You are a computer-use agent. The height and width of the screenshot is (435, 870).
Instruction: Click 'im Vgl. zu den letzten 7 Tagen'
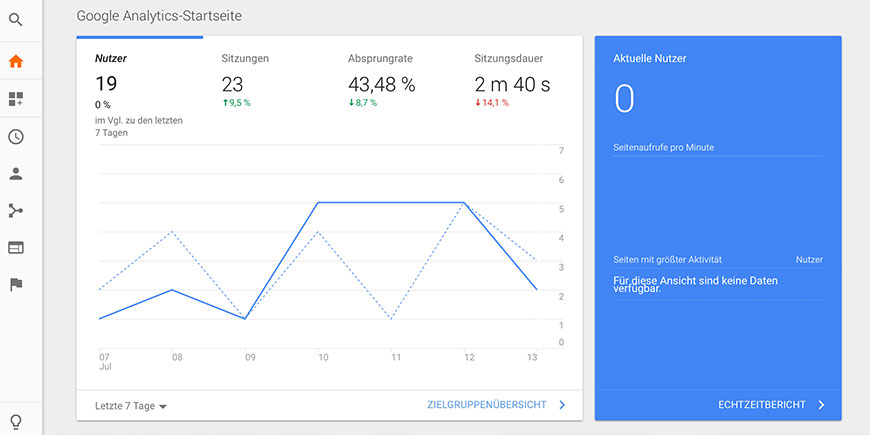pyautogui.click(x=139, y=127)
